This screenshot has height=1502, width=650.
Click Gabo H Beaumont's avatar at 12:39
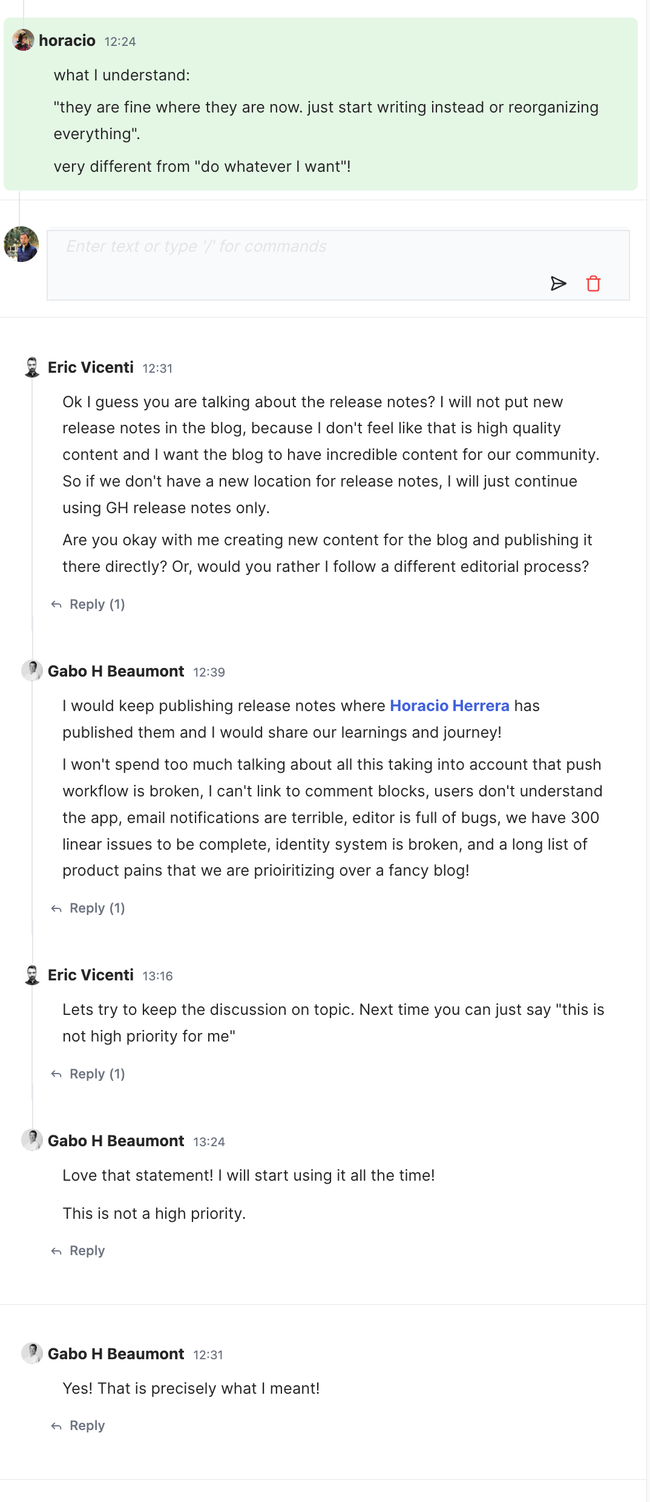[32, 671]
